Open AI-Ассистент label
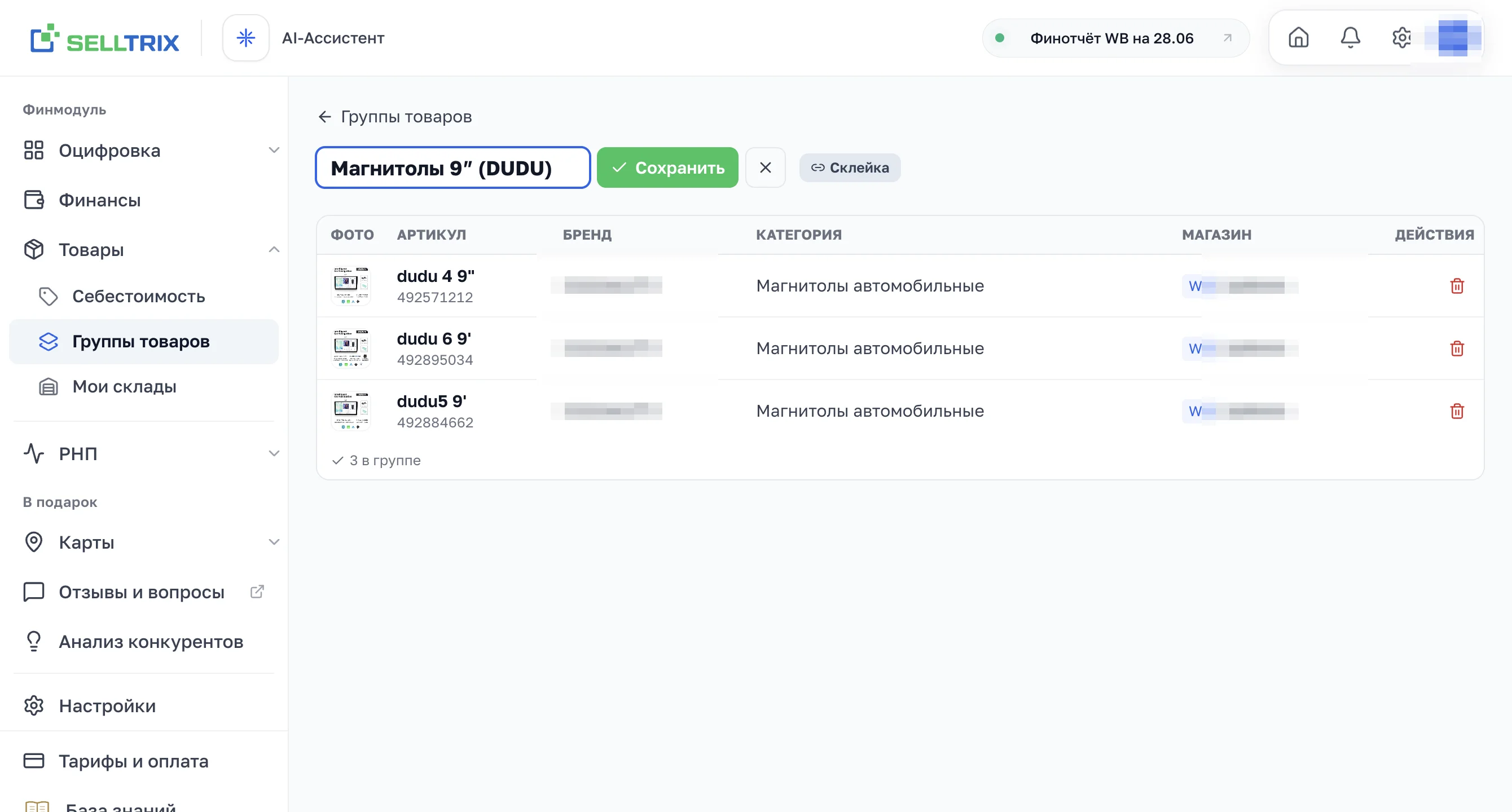1512x812 pixels. click(x=333, y=38)
